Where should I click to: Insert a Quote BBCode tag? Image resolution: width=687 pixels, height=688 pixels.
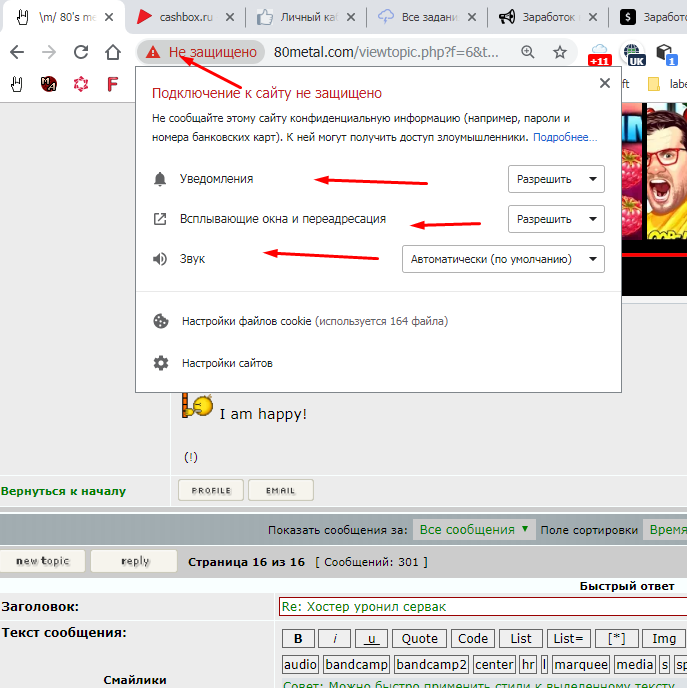419,638
